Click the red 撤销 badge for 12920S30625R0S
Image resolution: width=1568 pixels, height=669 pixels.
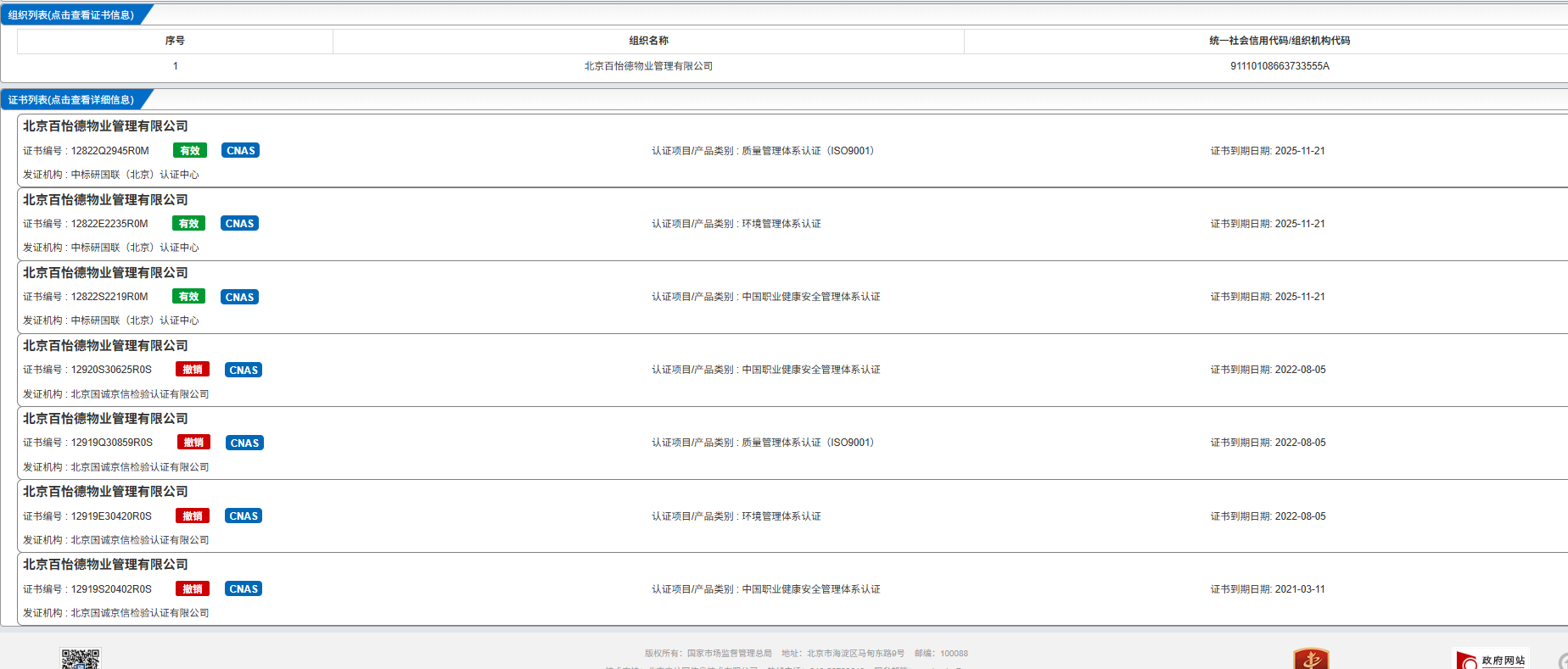193,370
